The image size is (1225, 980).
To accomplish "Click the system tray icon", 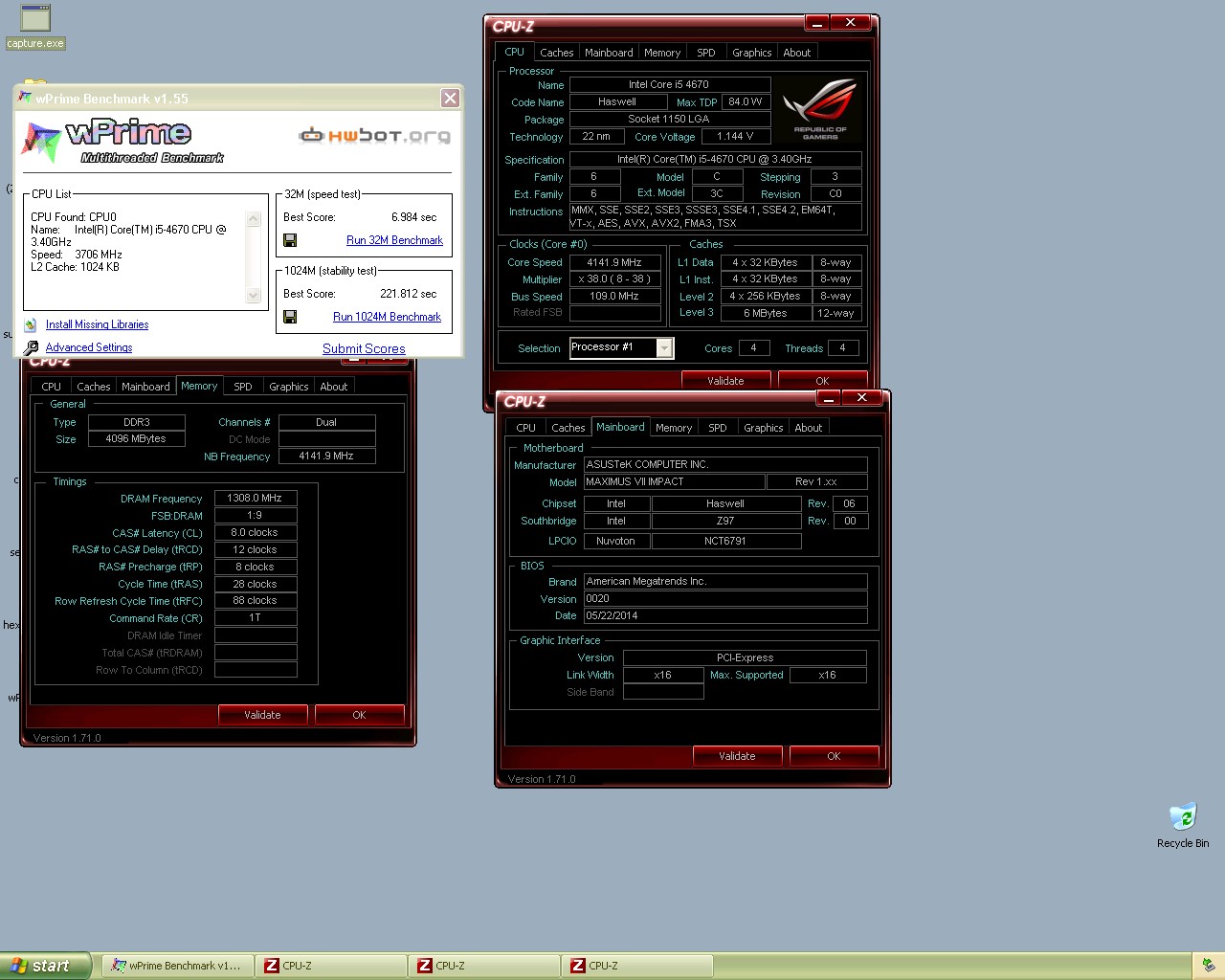I will [x=1209, y=966].
